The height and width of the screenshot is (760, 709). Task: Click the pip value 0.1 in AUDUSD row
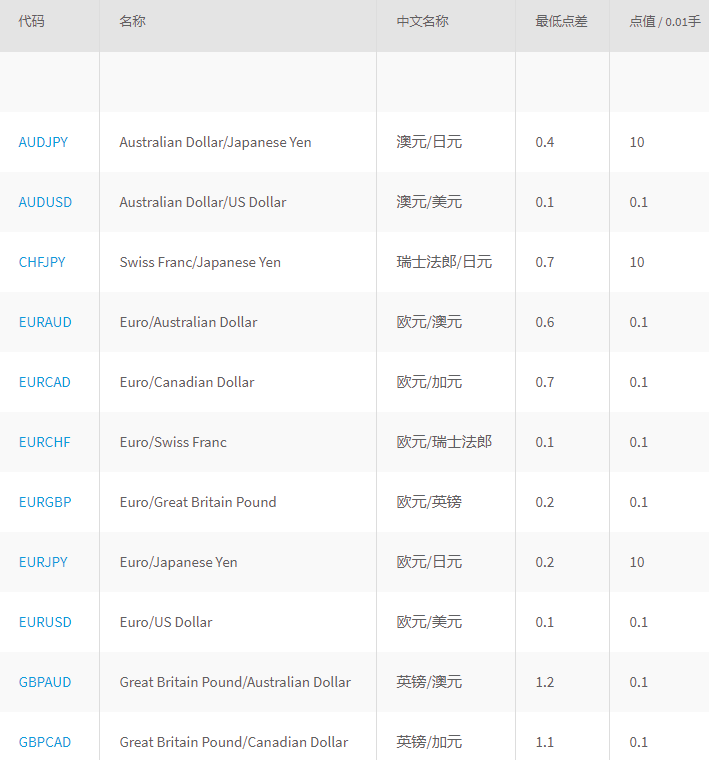click(x=638, y=202)
